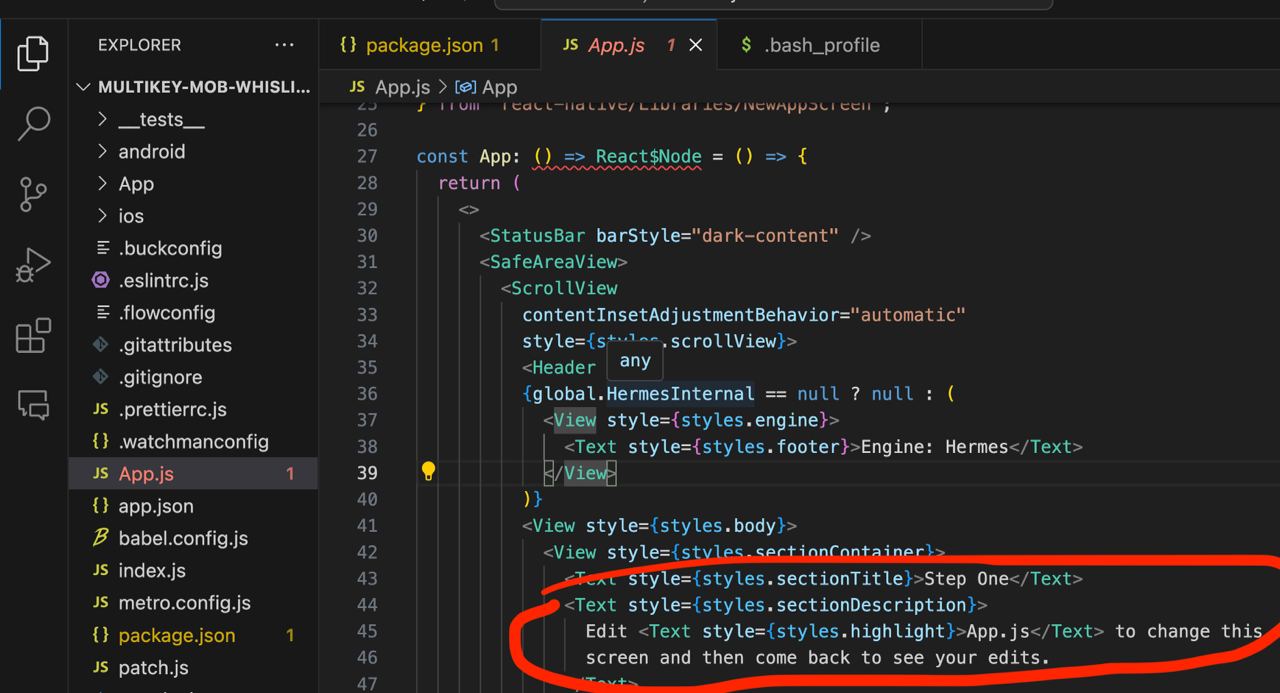Open the .buckconfig file
This screenshot has width=1280, height=693.
[x=193, y=248]
